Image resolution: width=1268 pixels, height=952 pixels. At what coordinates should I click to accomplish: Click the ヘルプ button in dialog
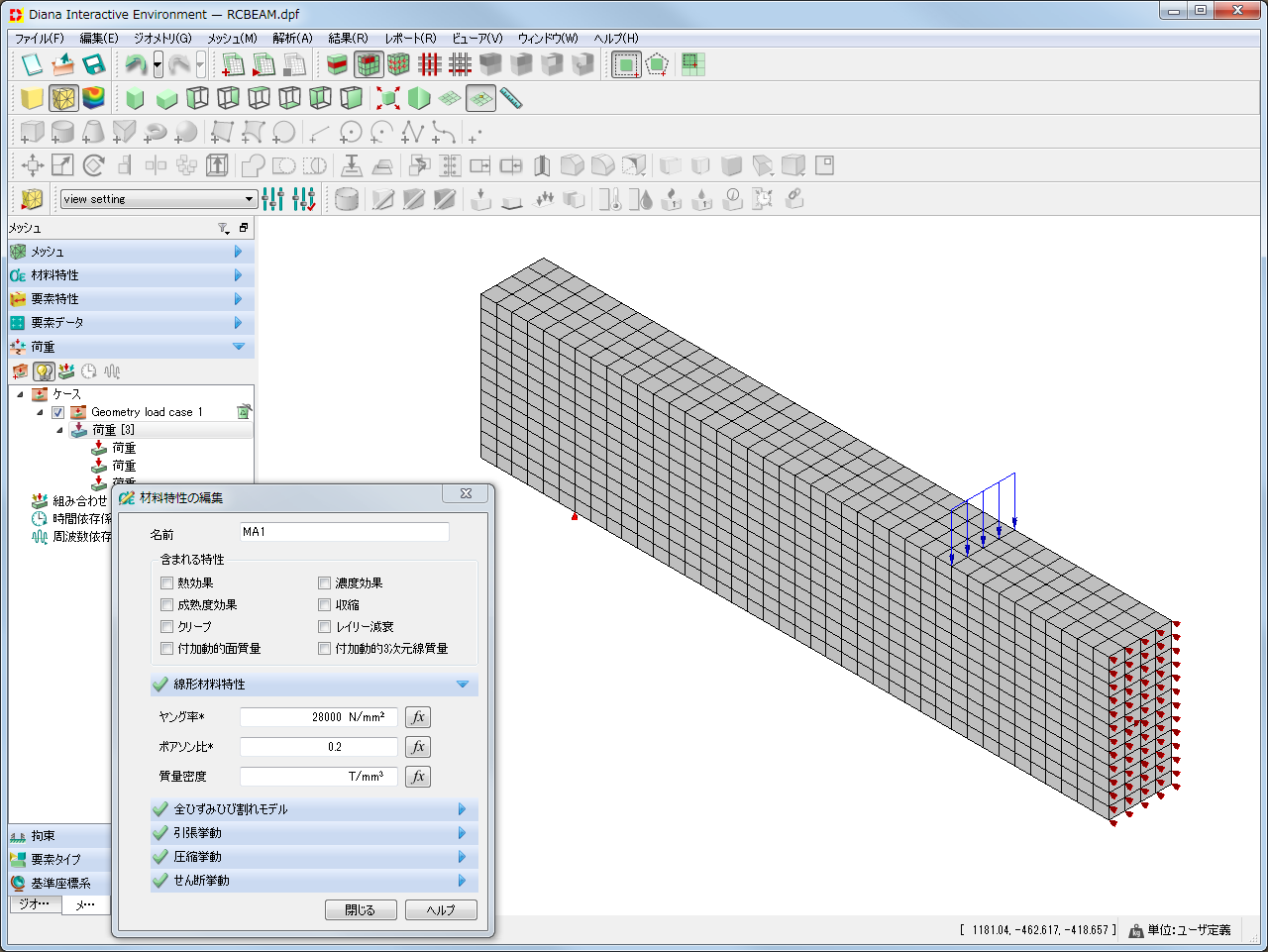441,910
